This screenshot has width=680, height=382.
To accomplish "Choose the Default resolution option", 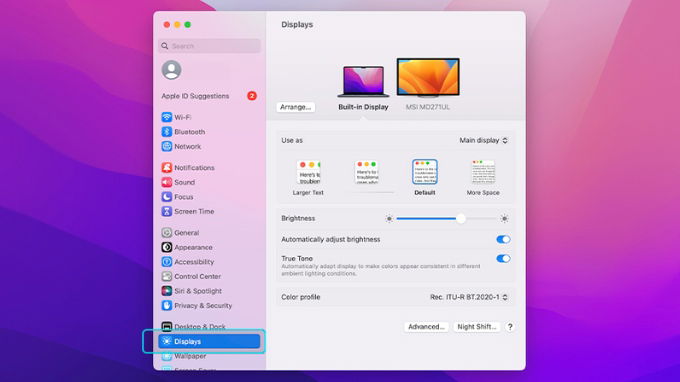I will click(x=425, y=177).
